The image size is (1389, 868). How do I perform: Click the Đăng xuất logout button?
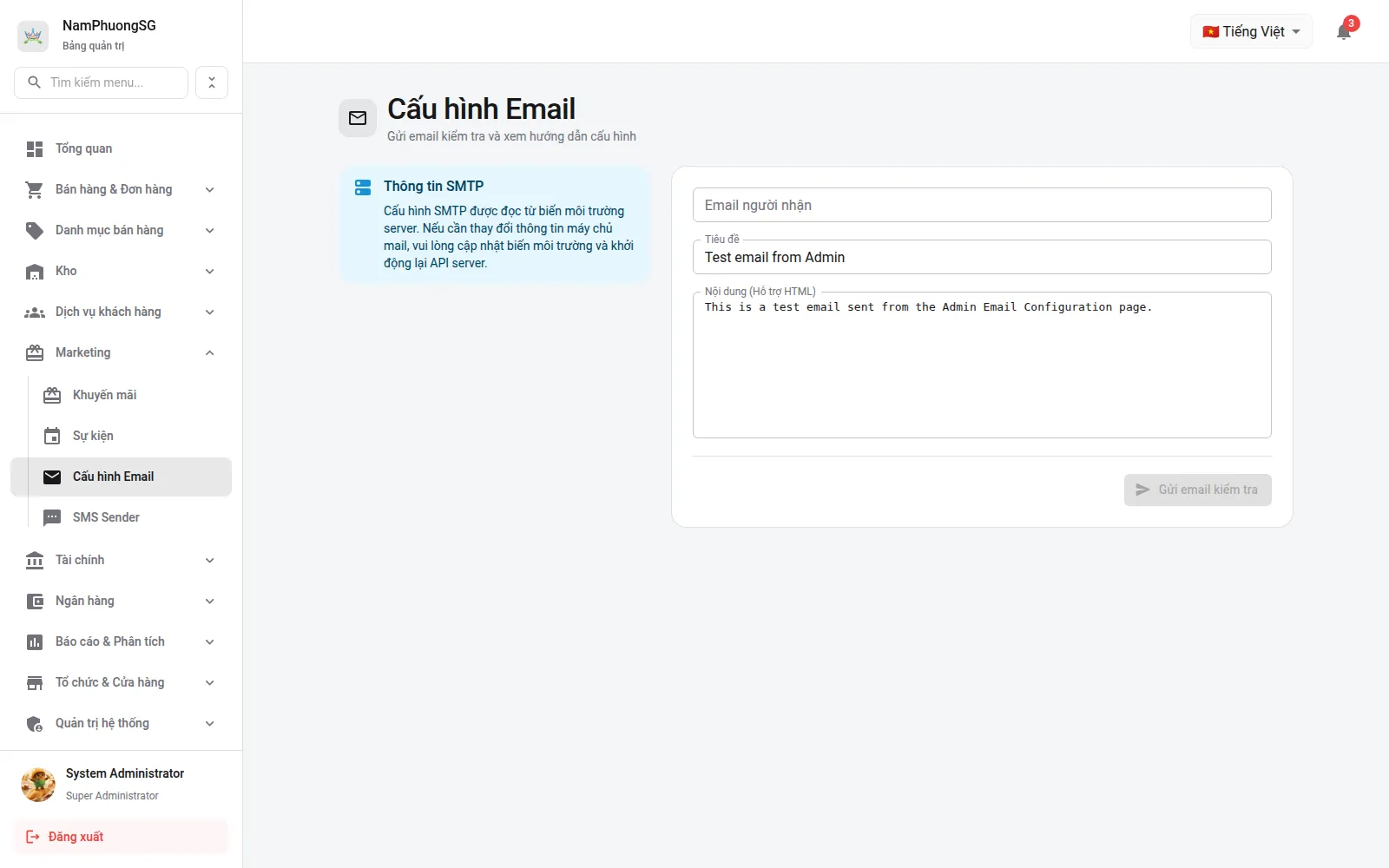[121, 837]
